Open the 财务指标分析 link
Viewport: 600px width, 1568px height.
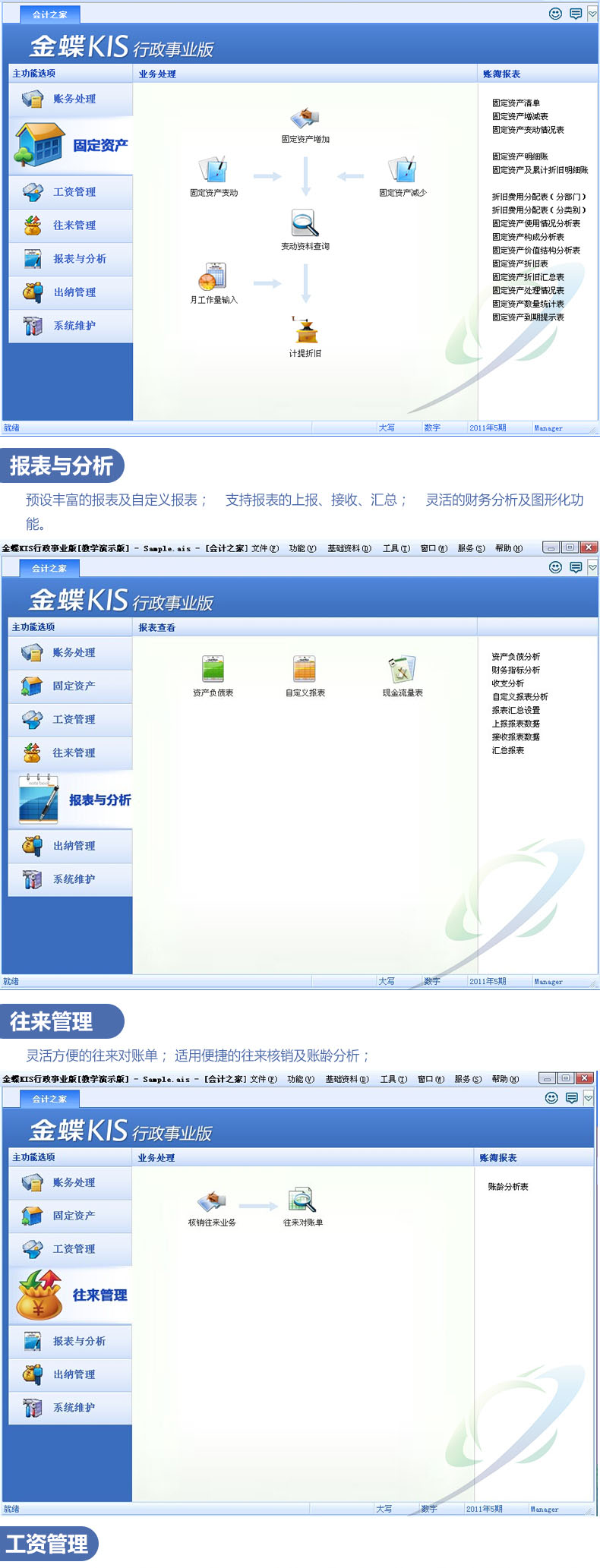pyautogui.click(x=516, y=670)
